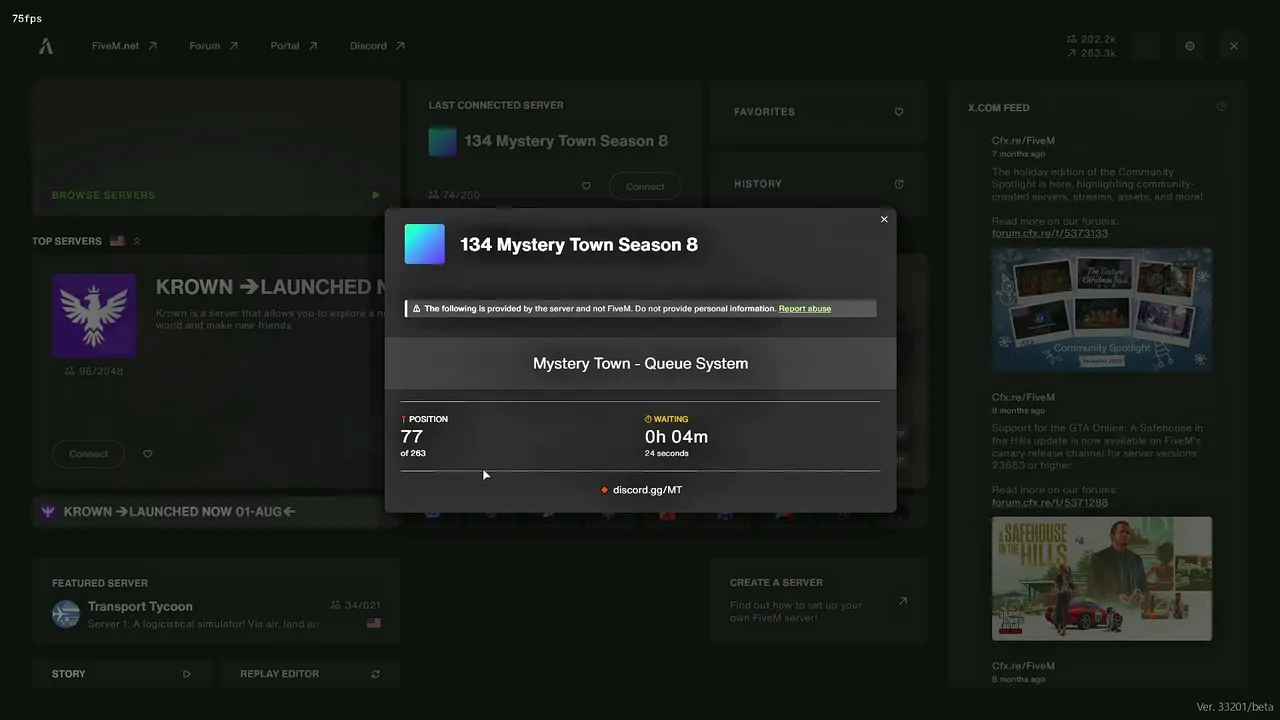
Task: Click the Ver. 33201/beta version label
Action: (x=1235, y=707)
